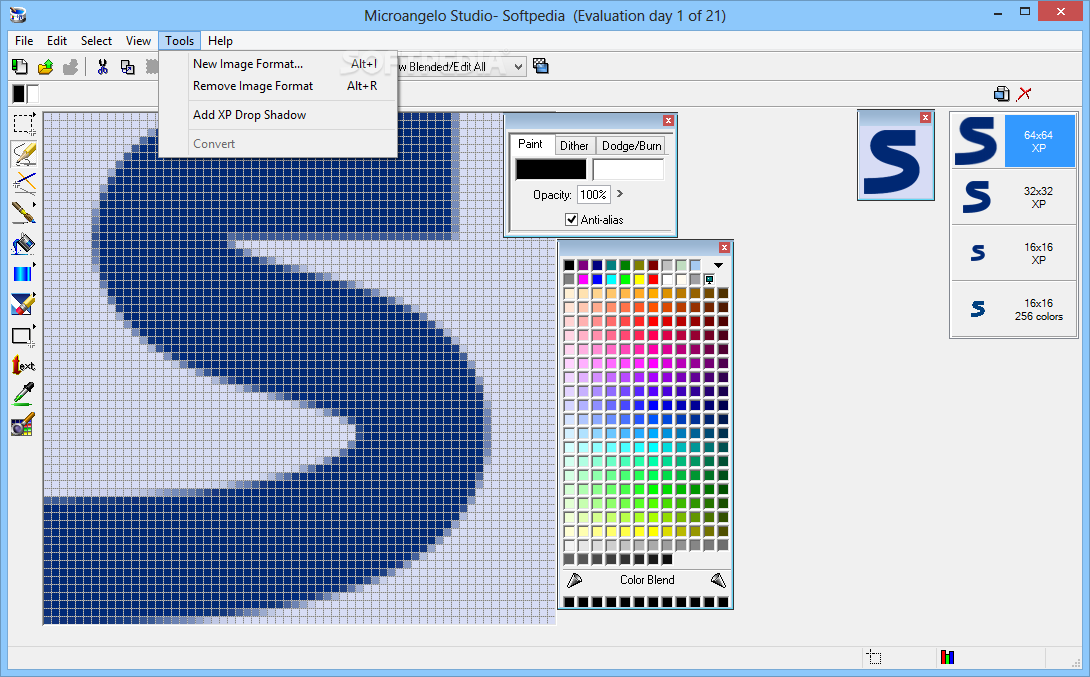1090x677 pixels.
Task: Click the foreground/background color indicator below toolbar
Action: click(25, 94)
